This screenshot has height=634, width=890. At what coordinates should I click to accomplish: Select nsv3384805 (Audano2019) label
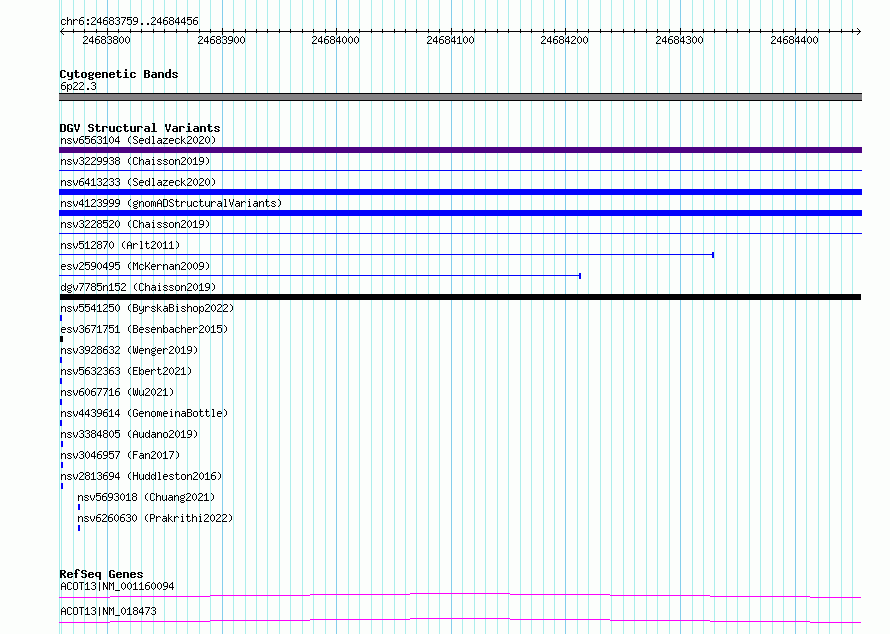[x=129, y=434]
